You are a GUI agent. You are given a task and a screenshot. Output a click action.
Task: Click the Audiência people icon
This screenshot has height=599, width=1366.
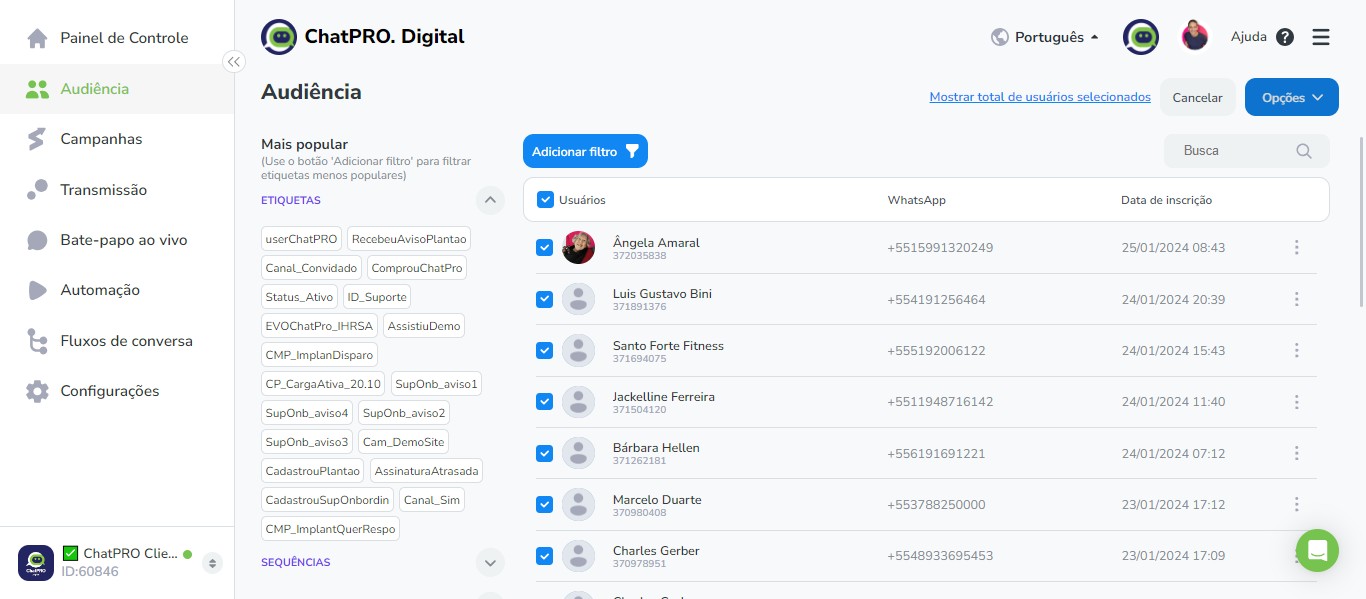pos(37,89)
